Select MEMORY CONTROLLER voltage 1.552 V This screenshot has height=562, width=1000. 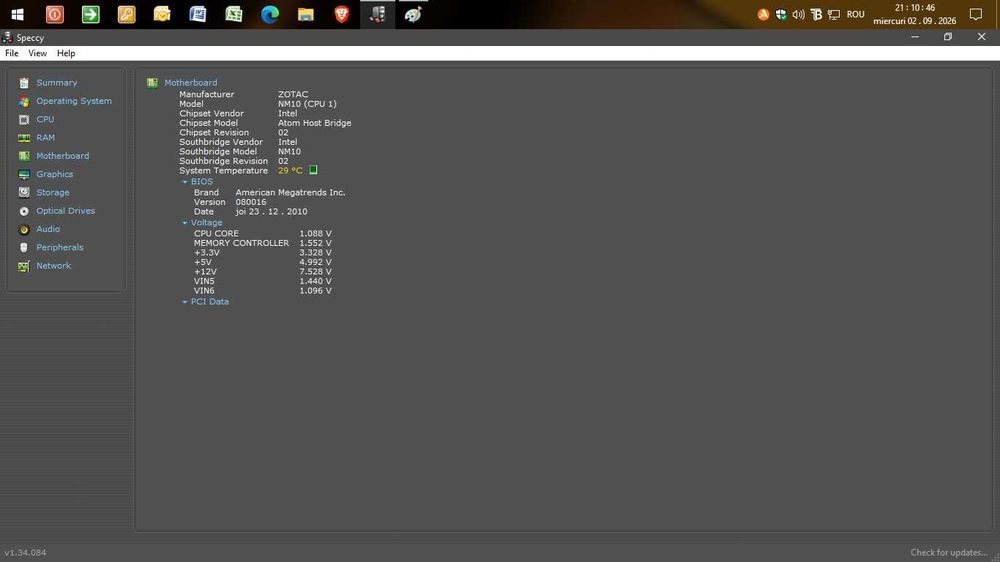pos(315,243)
